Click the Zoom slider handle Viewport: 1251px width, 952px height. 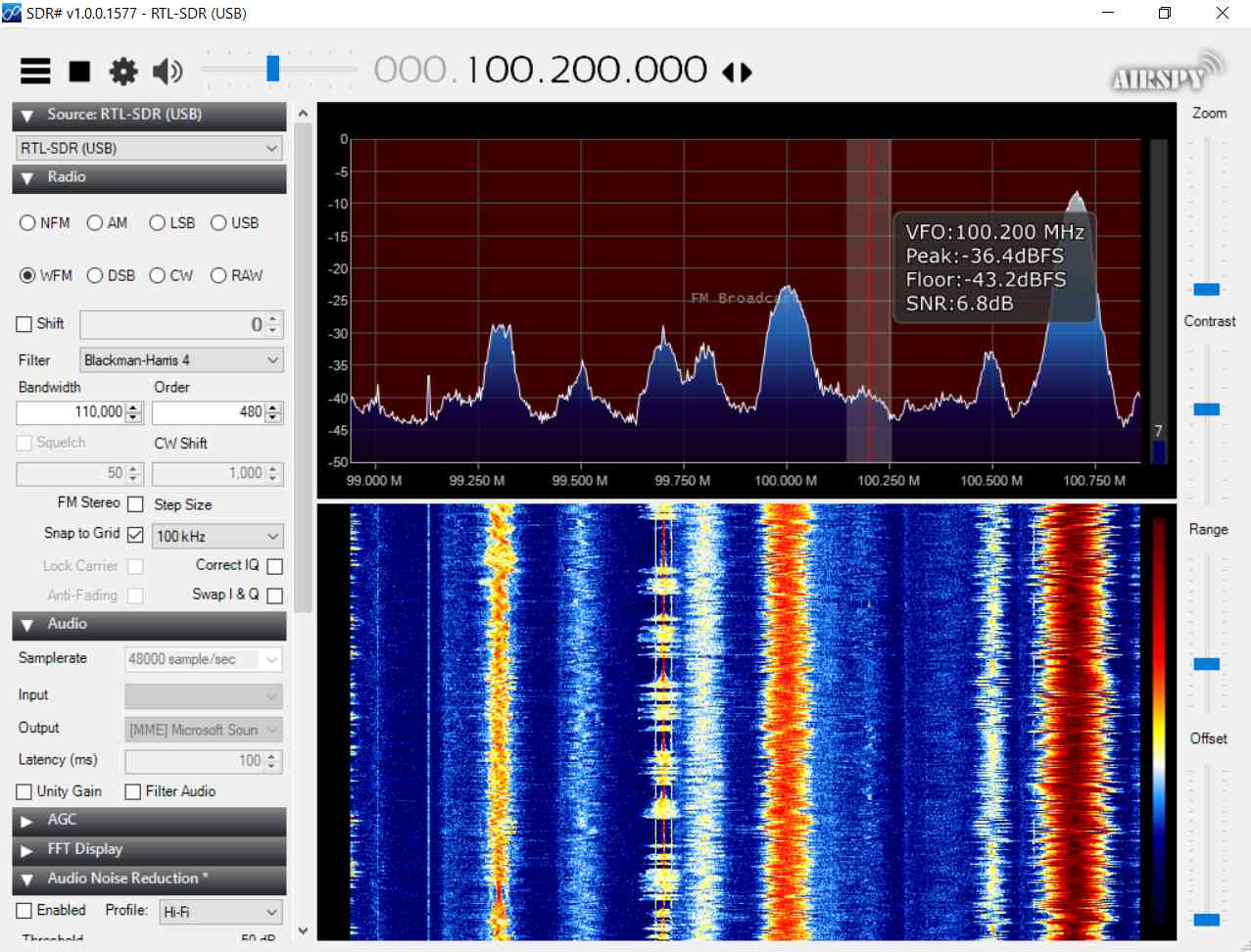coord(1206,289)
